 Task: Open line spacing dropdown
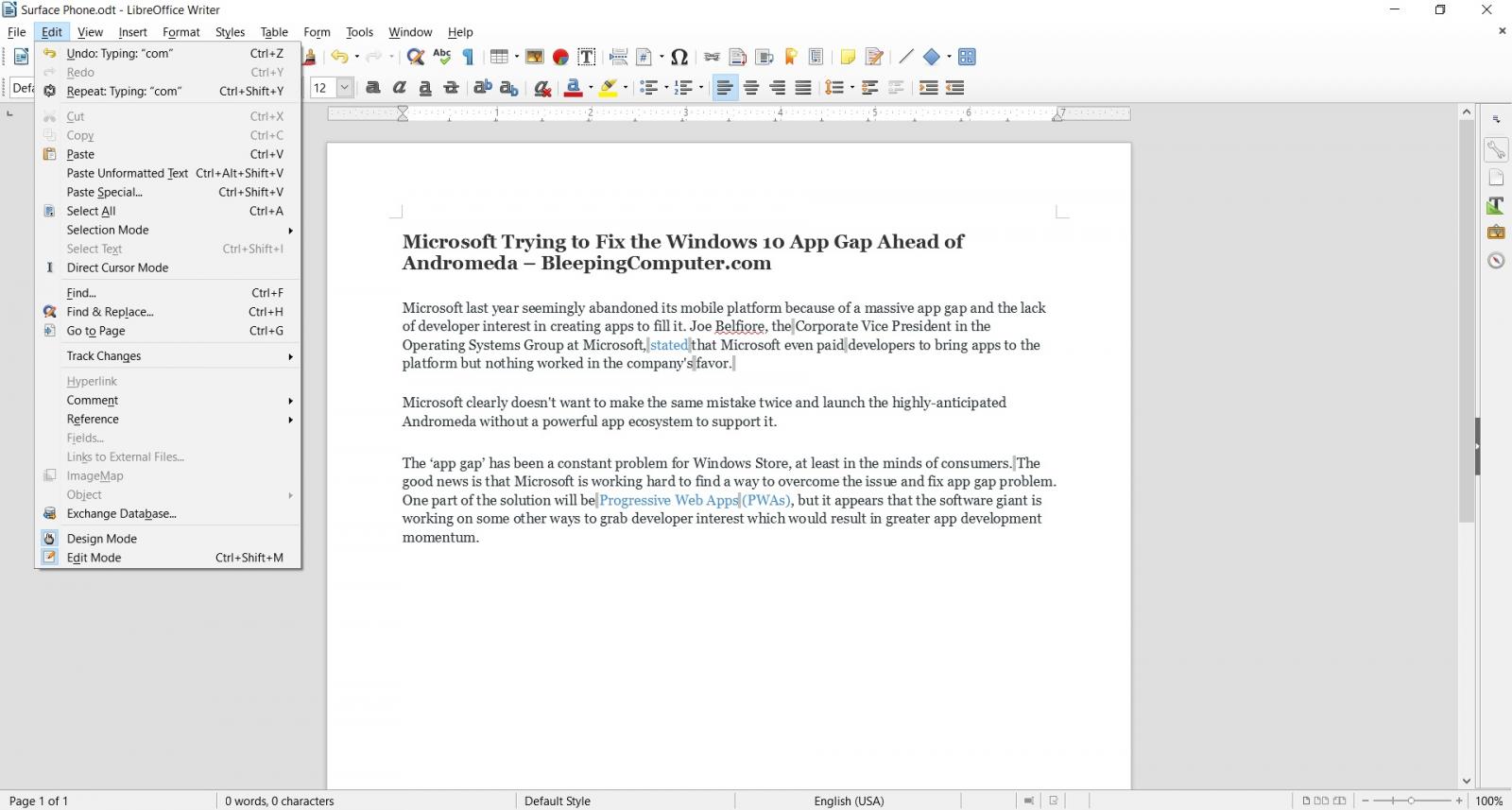pyautogui.click(x=851, y=88)
